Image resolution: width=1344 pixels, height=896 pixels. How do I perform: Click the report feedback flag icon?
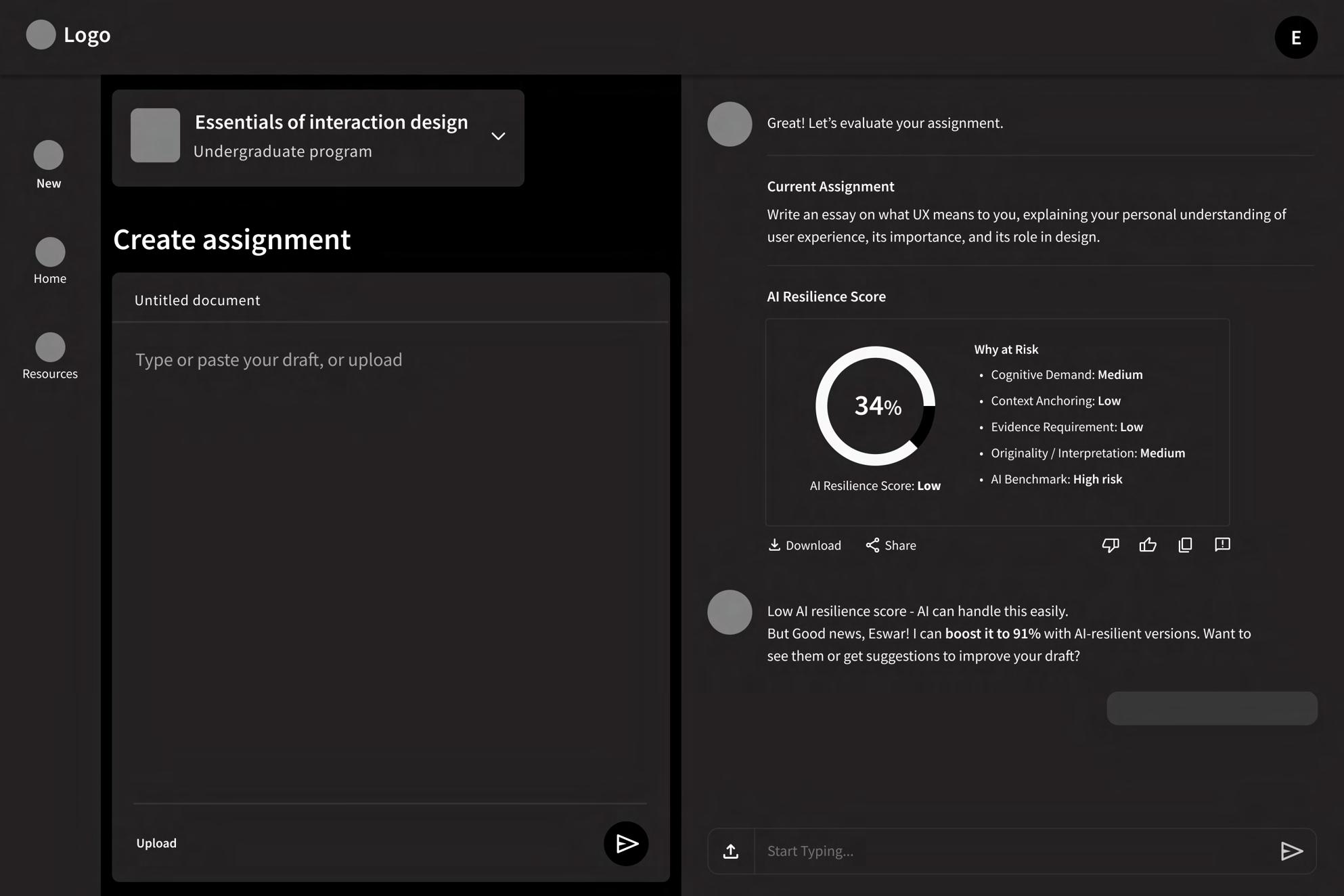pos(1222,545)
